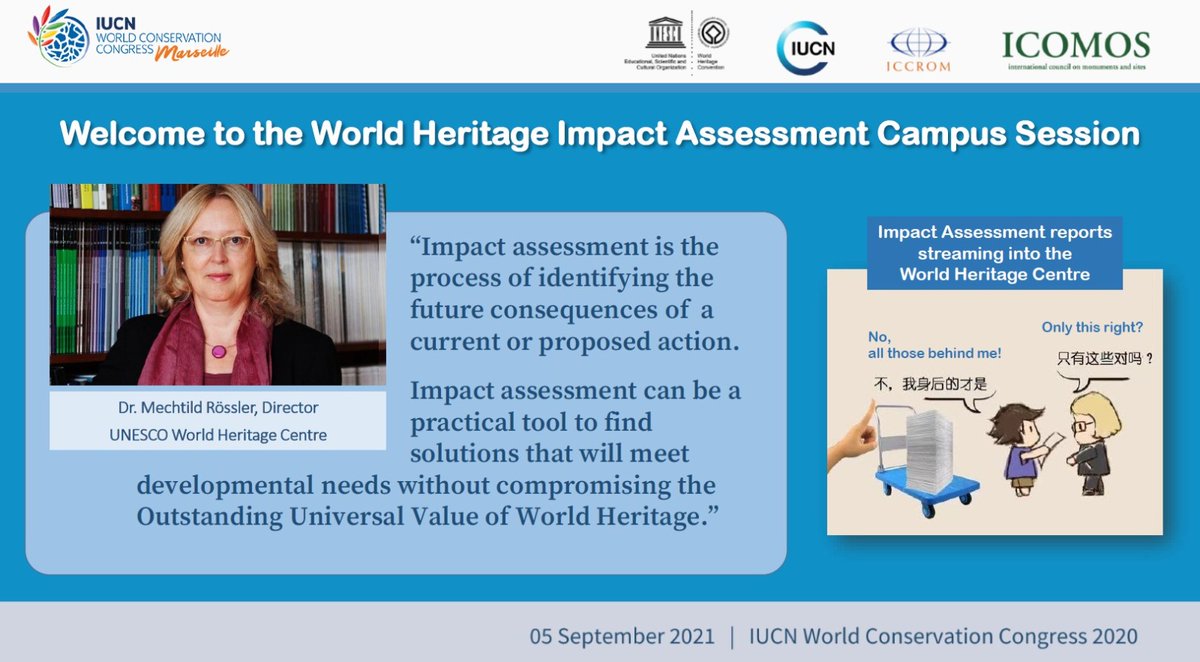Click the text 'Outstanding Universal Value of World Heritage.'
1200x662 pixels.
429,517
